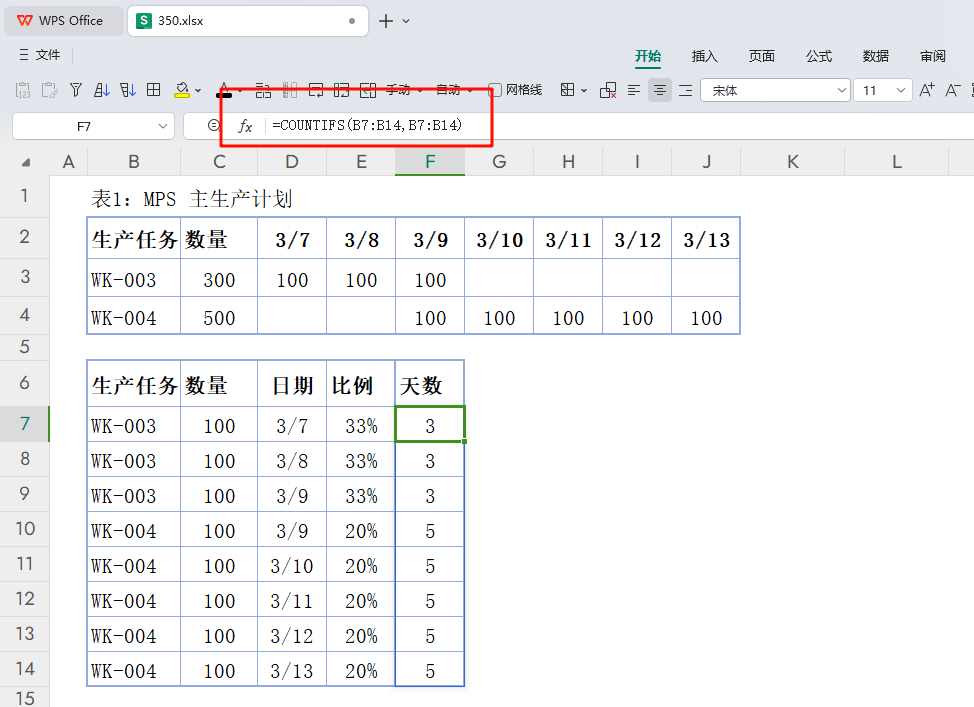Apply the black font color
Viewport: 974px width, 707px height.
(224, 90)
